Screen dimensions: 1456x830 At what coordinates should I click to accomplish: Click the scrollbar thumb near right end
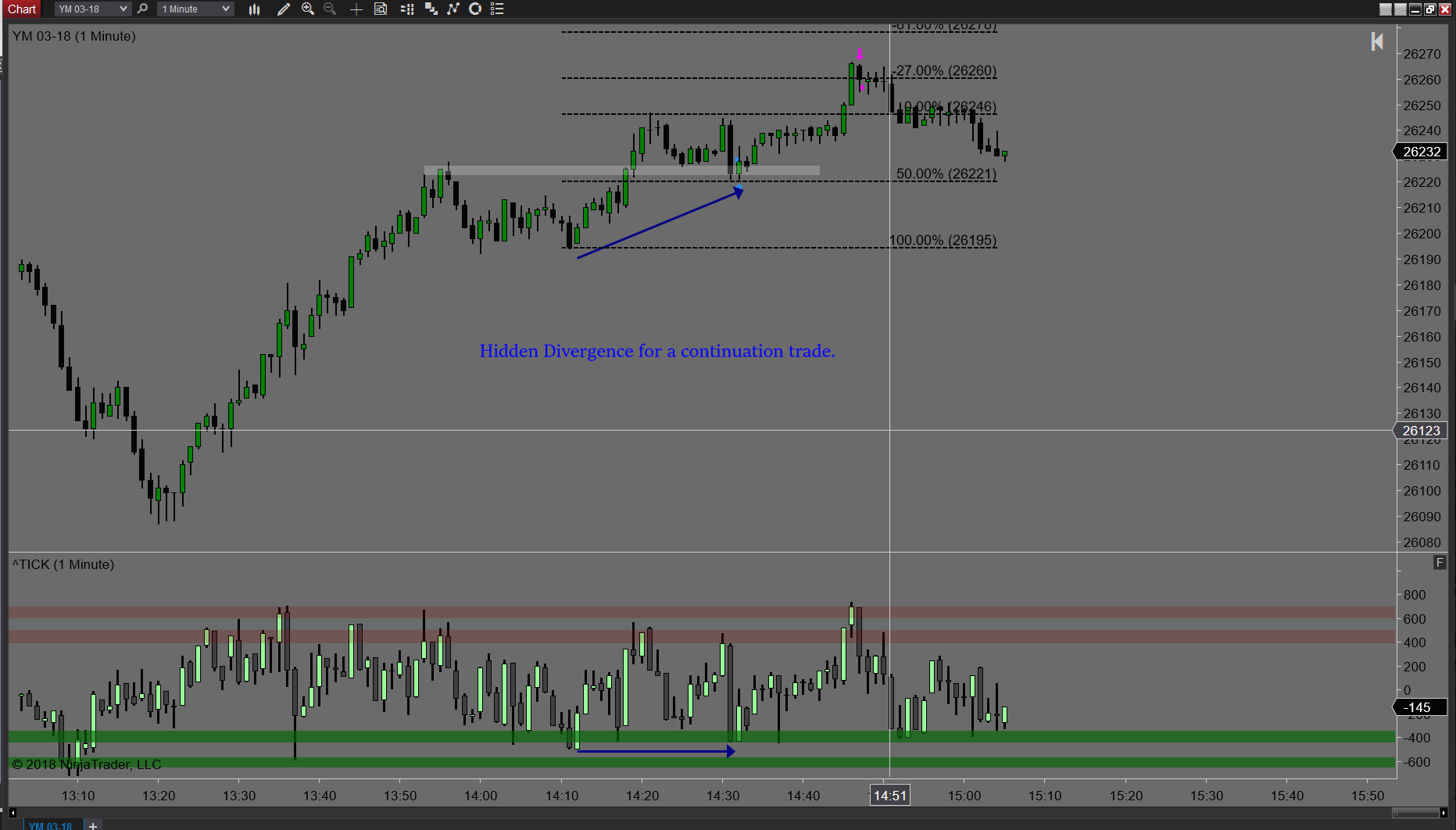coord(1415,813)
